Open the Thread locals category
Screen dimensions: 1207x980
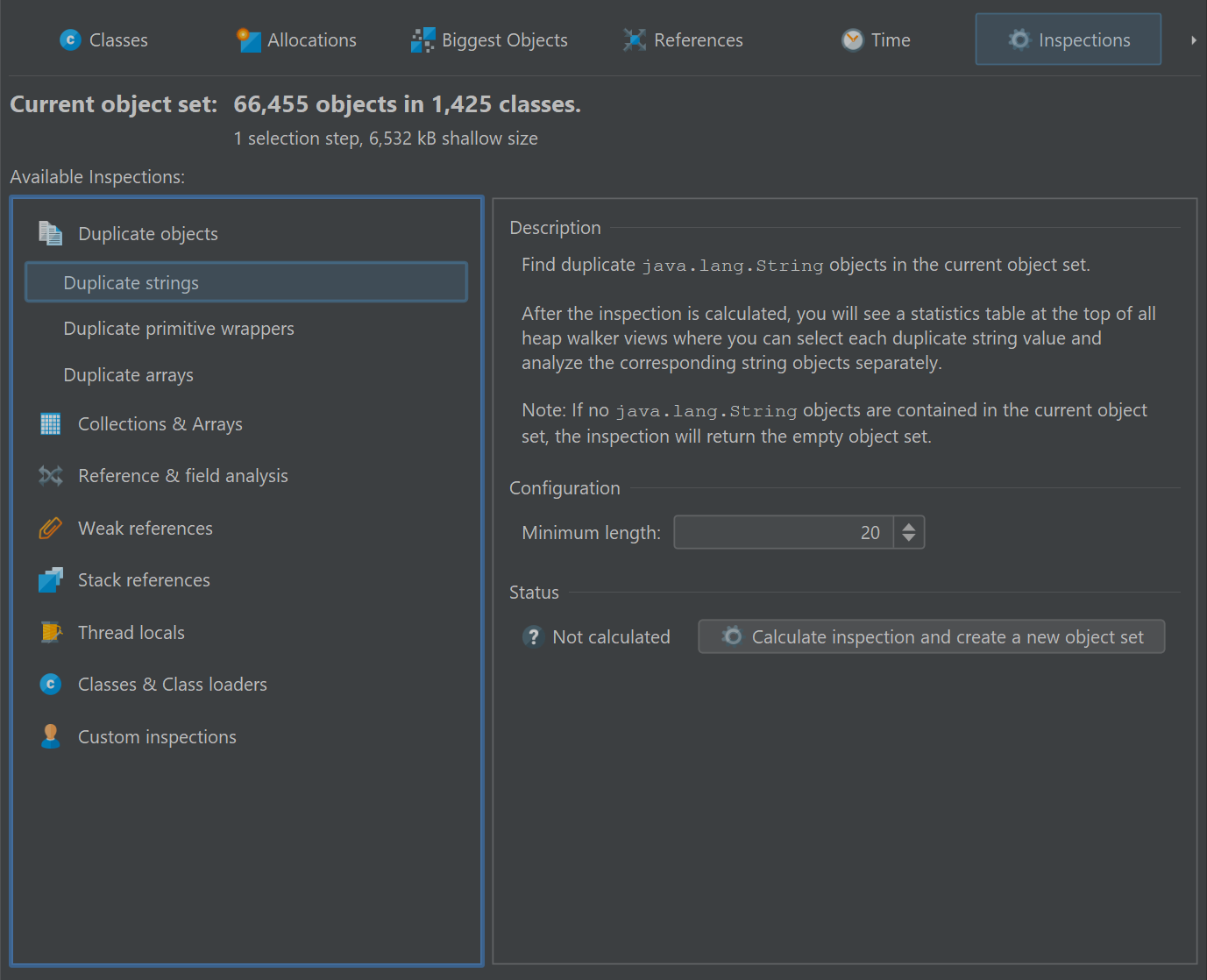pos(246,633)
